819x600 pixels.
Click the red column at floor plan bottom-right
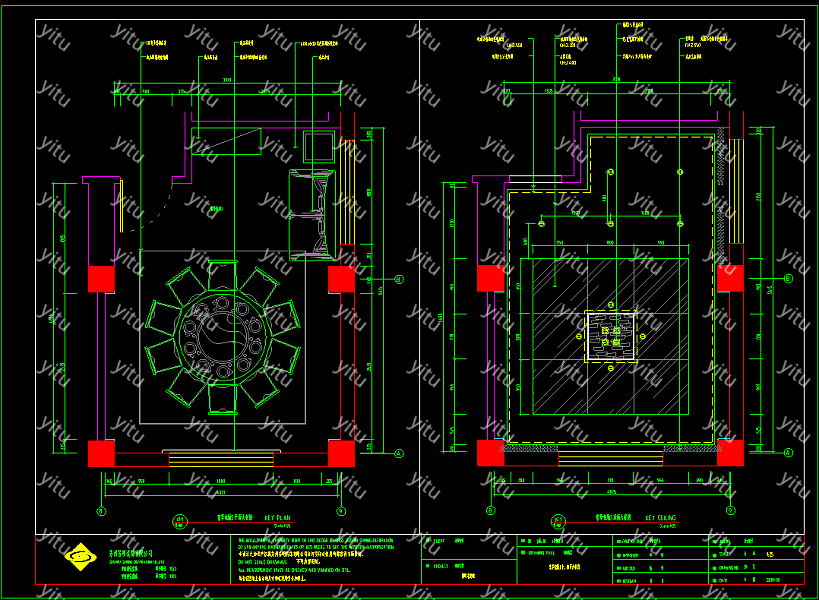[341, 453]
